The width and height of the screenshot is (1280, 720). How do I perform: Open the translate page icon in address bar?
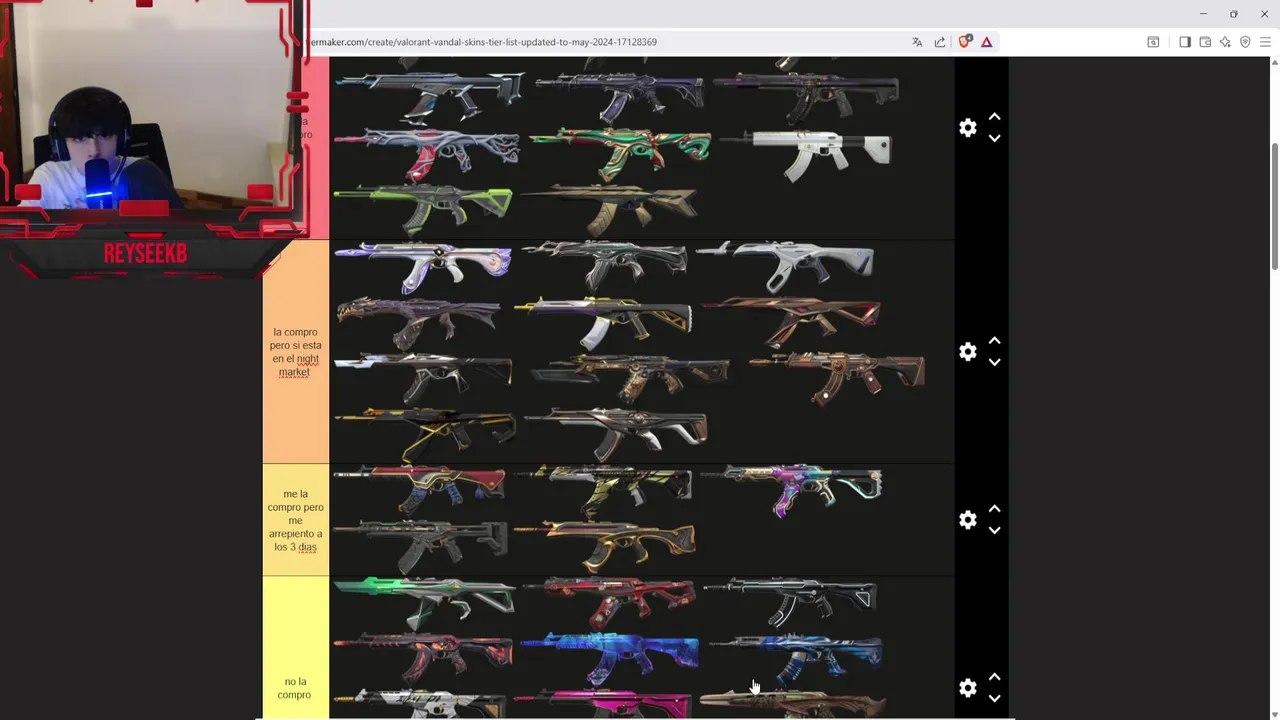pos(917,42)
